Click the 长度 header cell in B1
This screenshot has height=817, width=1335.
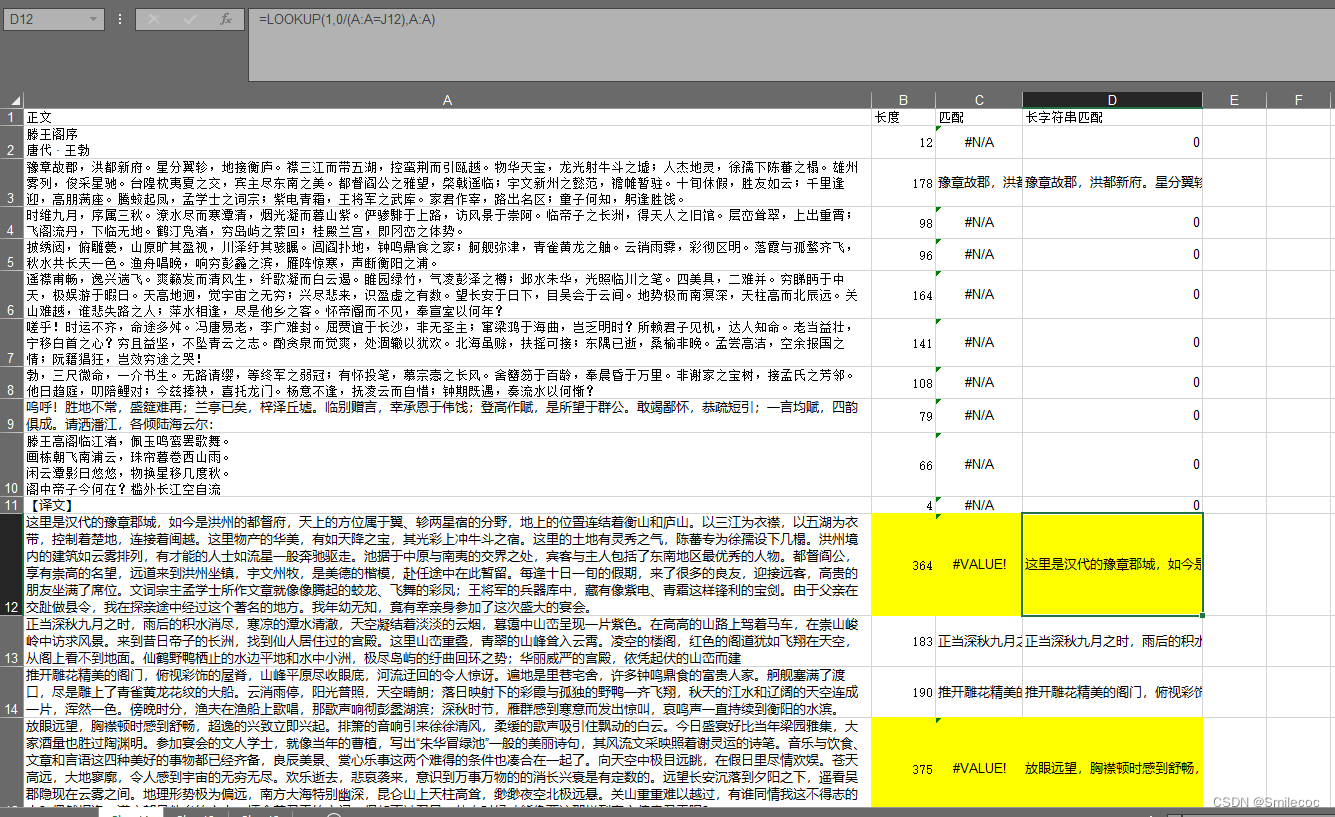[x=904, y=117]
